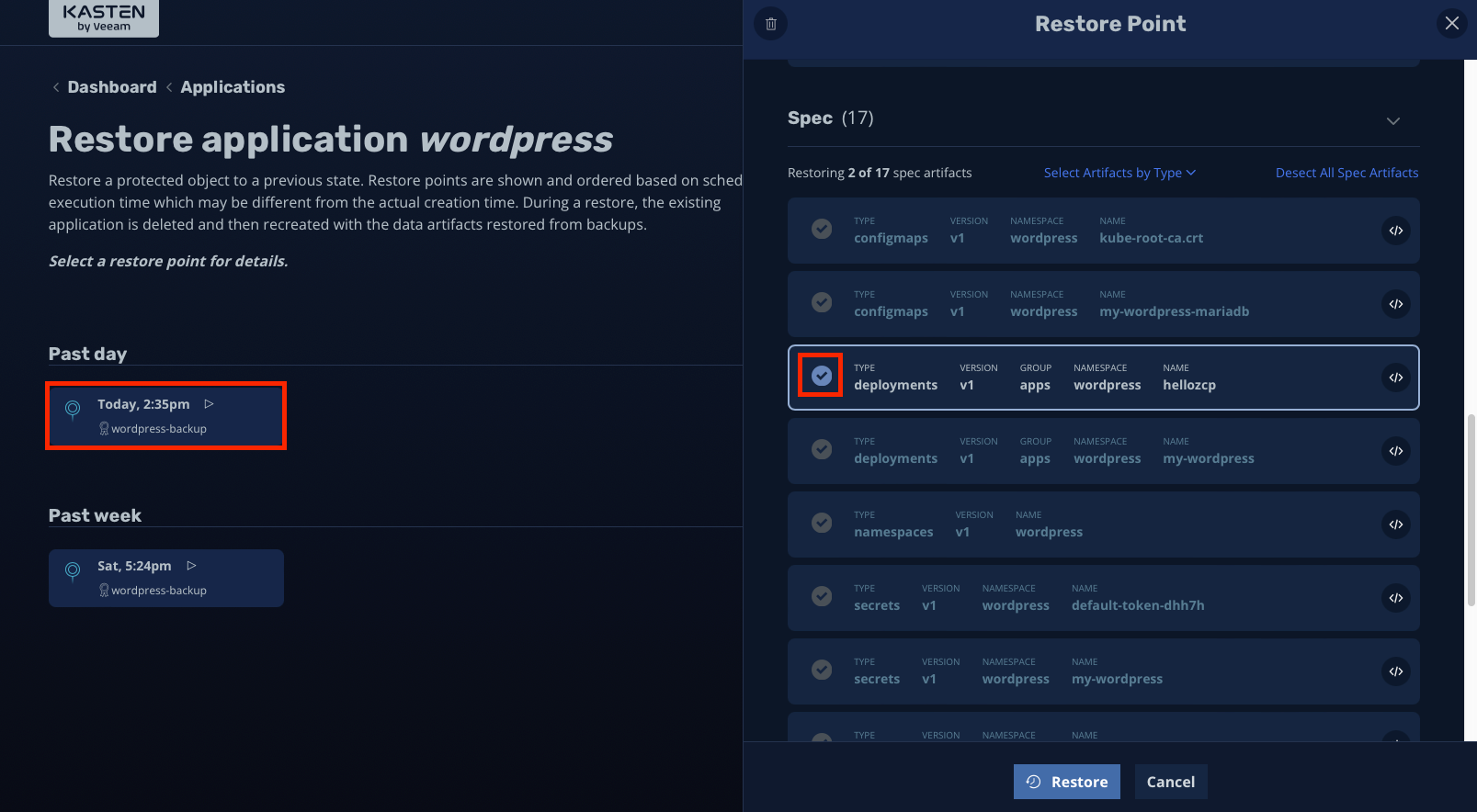
Task: Click policy badge icon under Sat 5:24pm
Action: click(104, 591)
